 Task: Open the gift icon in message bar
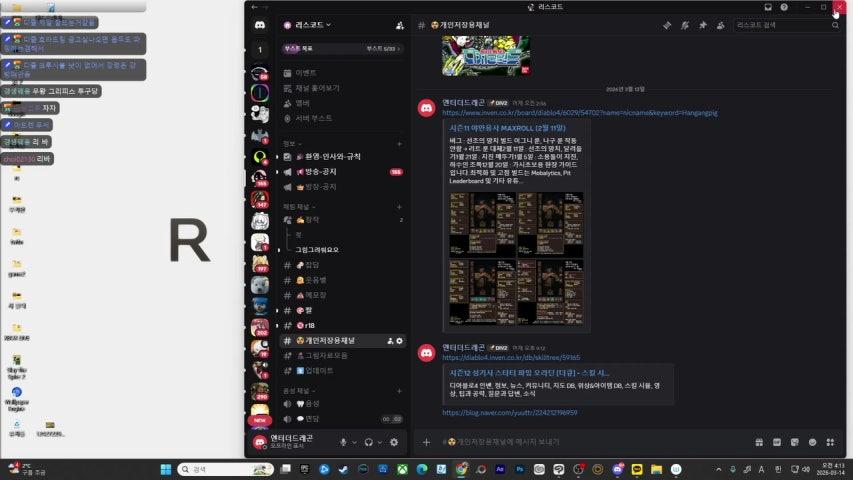pos(759,442)
